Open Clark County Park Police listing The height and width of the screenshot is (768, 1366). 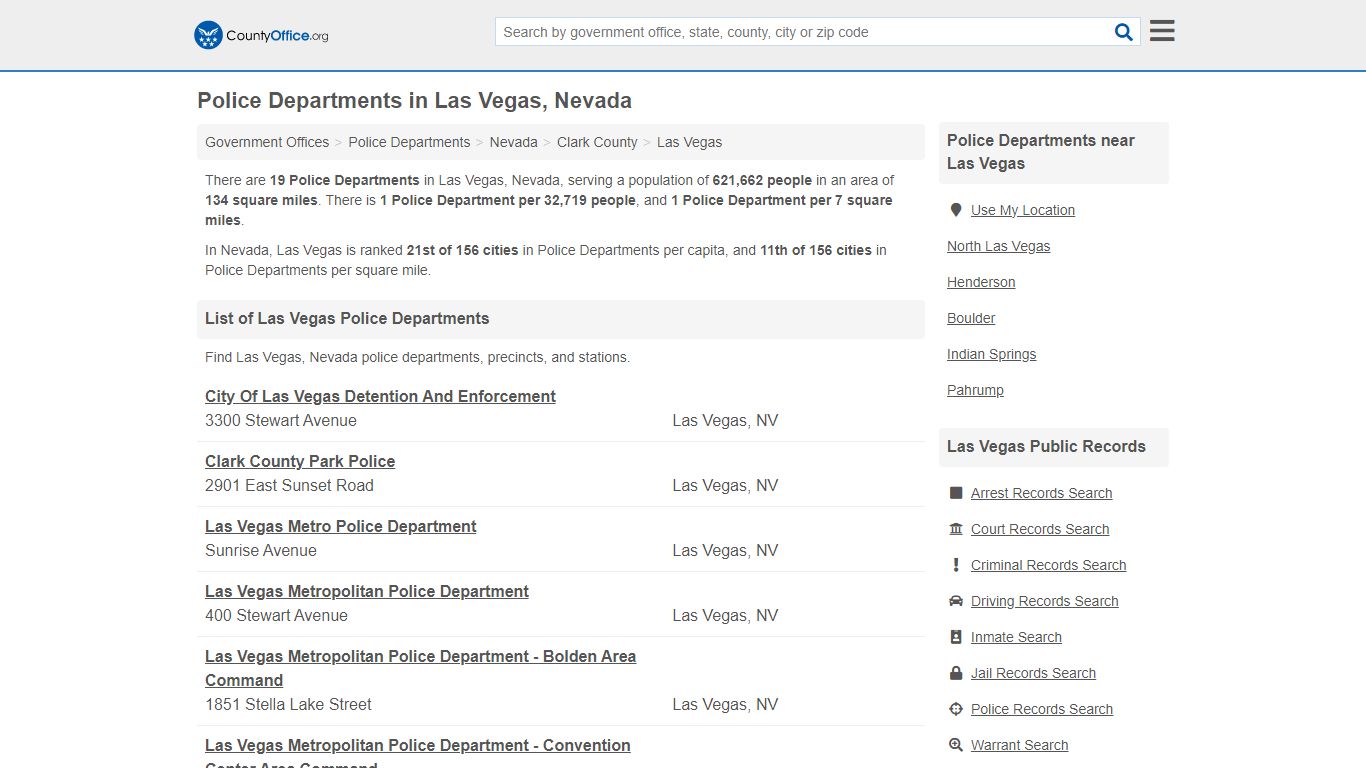pyautogui.click(x=300, y=461)
